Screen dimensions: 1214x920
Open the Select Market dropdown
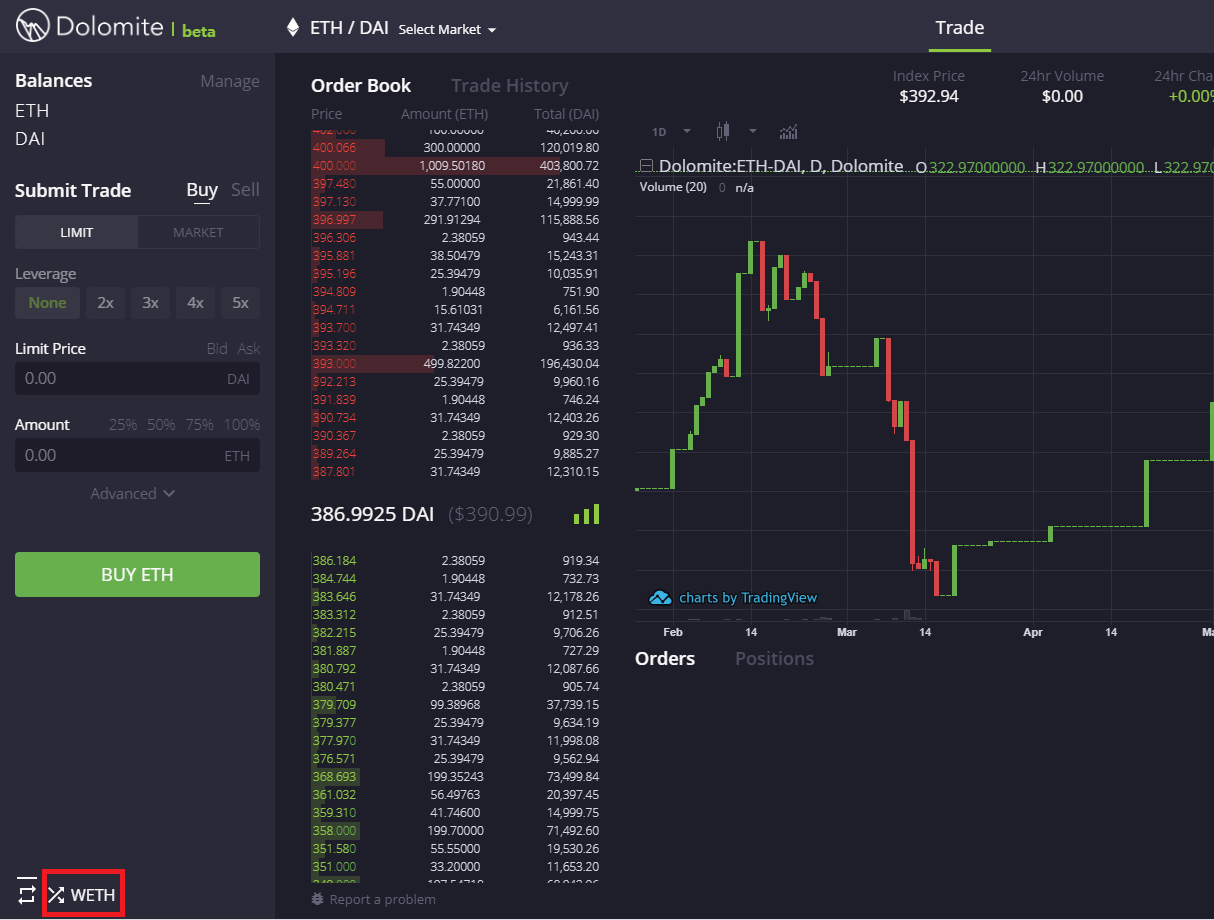pos(447,29)
